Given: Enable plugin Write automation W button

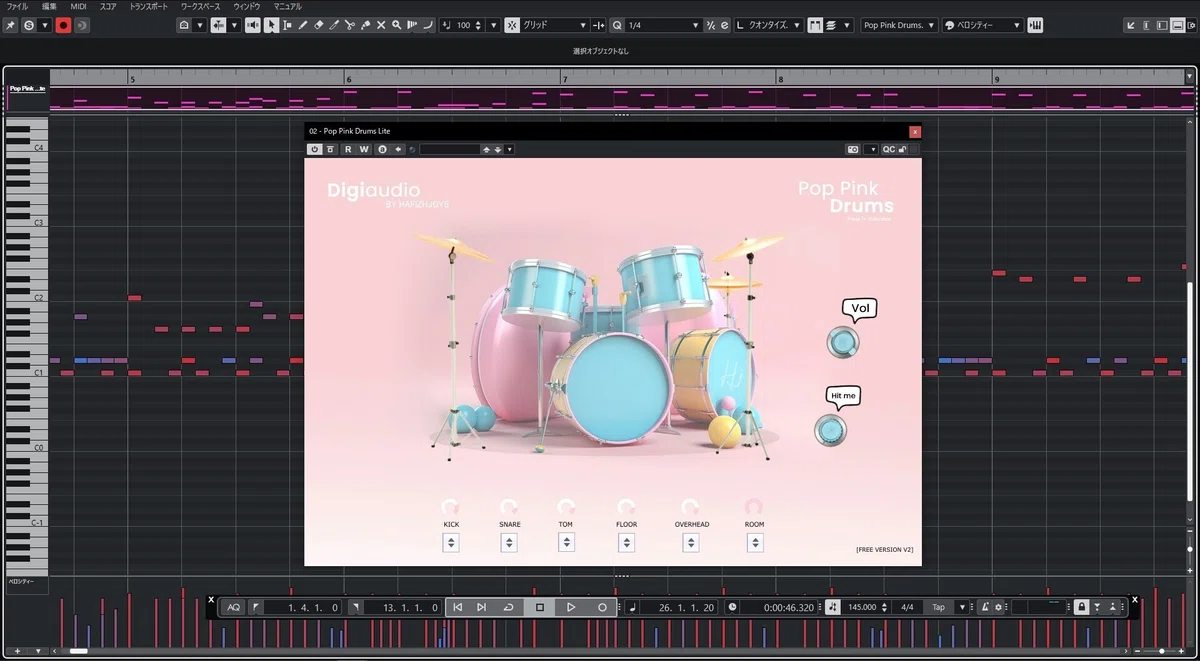Looking at the screenshot, I should click(364, 149).
